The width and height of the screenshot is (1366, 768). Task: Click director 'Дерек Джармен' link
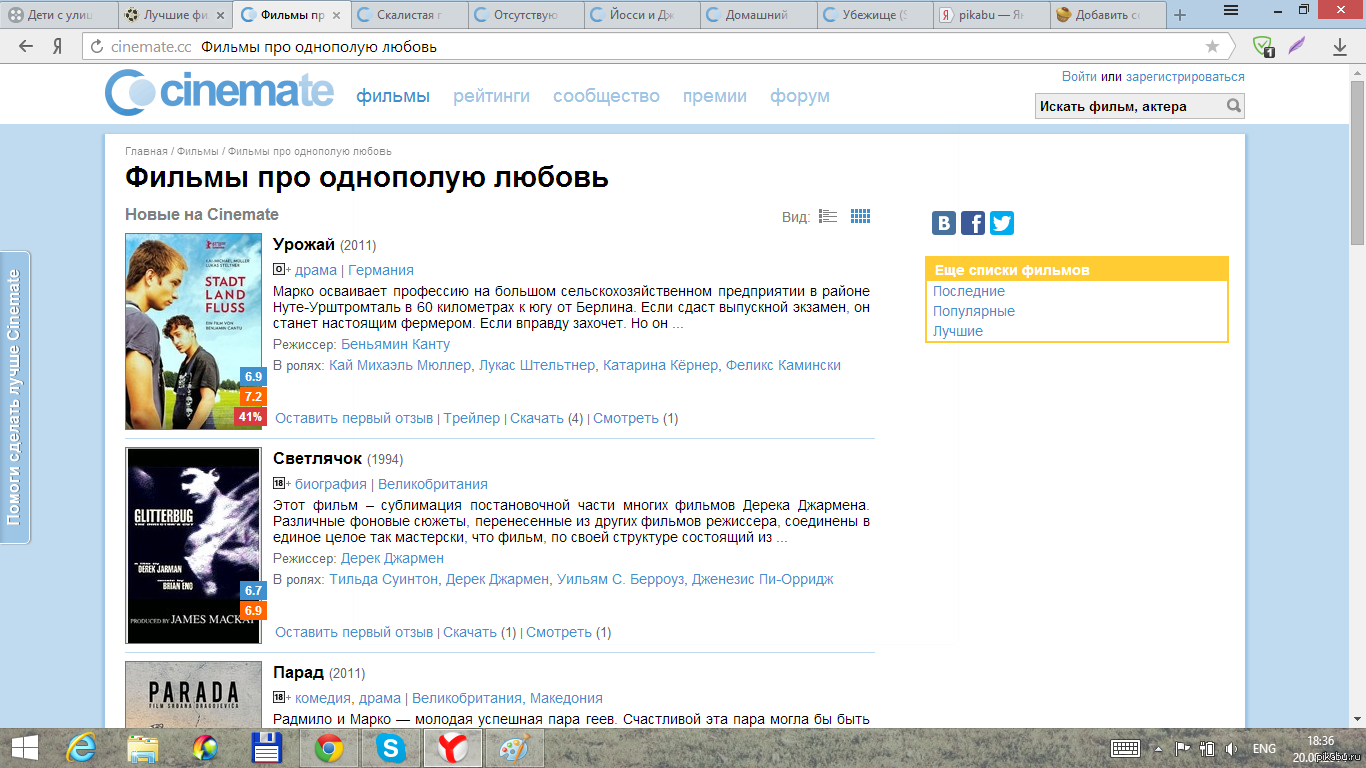coord(392,558)
